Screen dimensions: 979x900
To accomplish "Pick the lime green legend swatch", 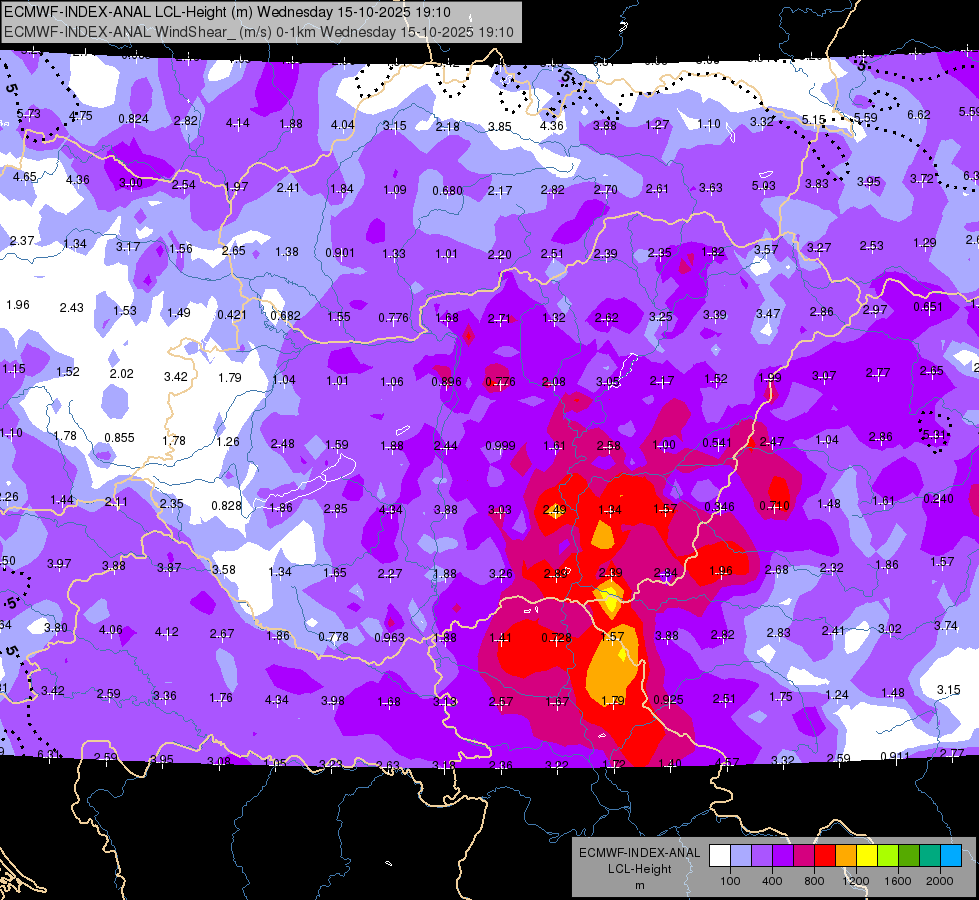I will 888,856.
